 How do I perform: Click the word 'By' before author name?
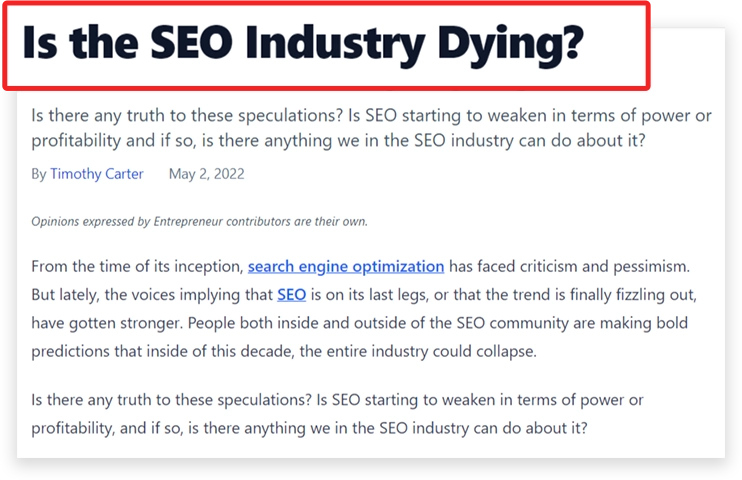coord(39,174)
